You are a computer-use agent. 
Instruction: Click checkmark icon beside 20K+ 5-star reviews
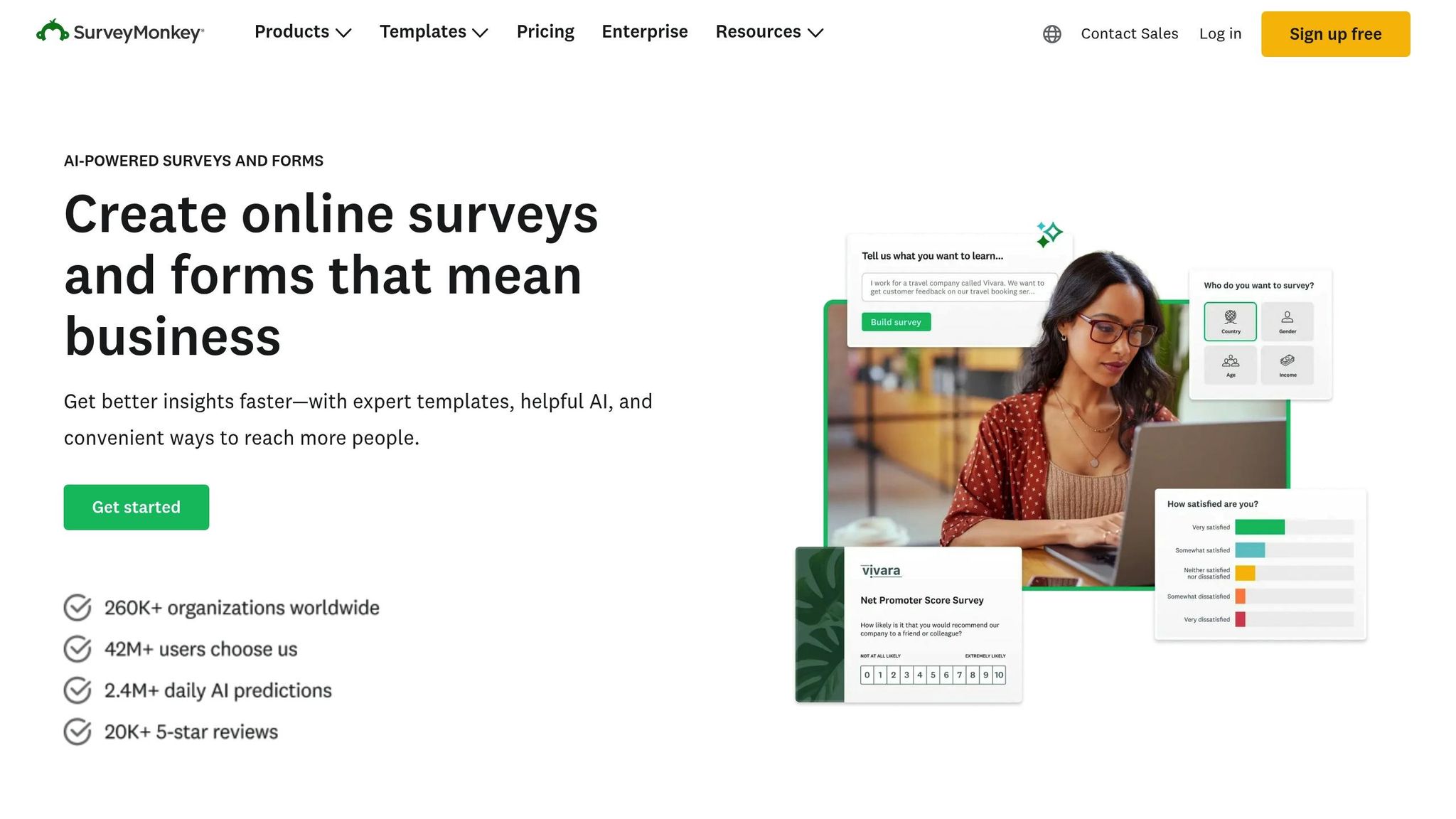pos(77,732)
